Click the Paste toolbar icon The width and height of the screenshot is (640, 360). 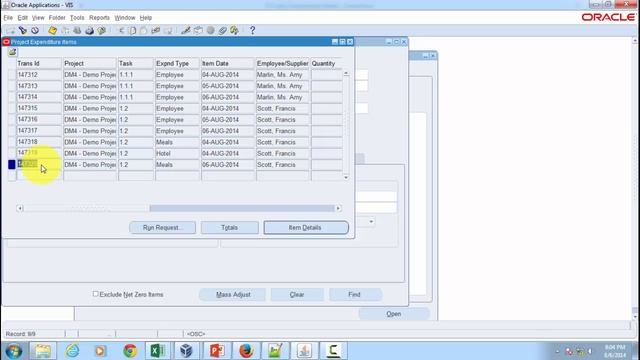pos(144,30)
